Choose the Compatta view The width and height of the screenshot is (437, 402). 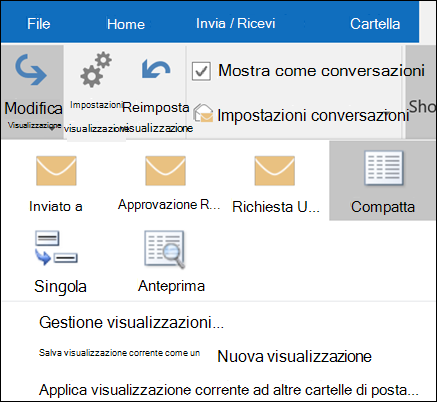pos(383,181)
